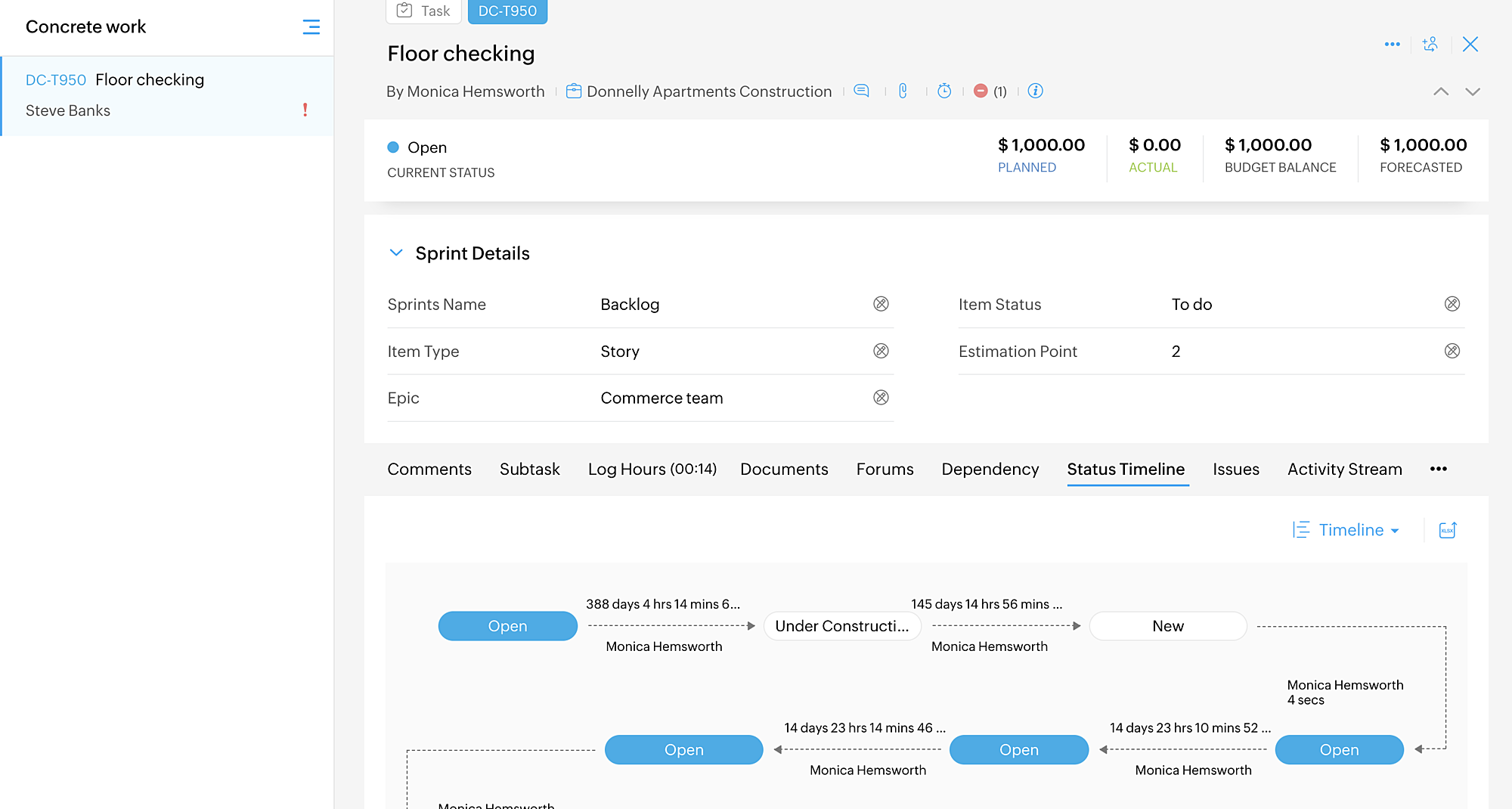
Task: Click the comments bubble icon in header
Action: tap(861, 91)
